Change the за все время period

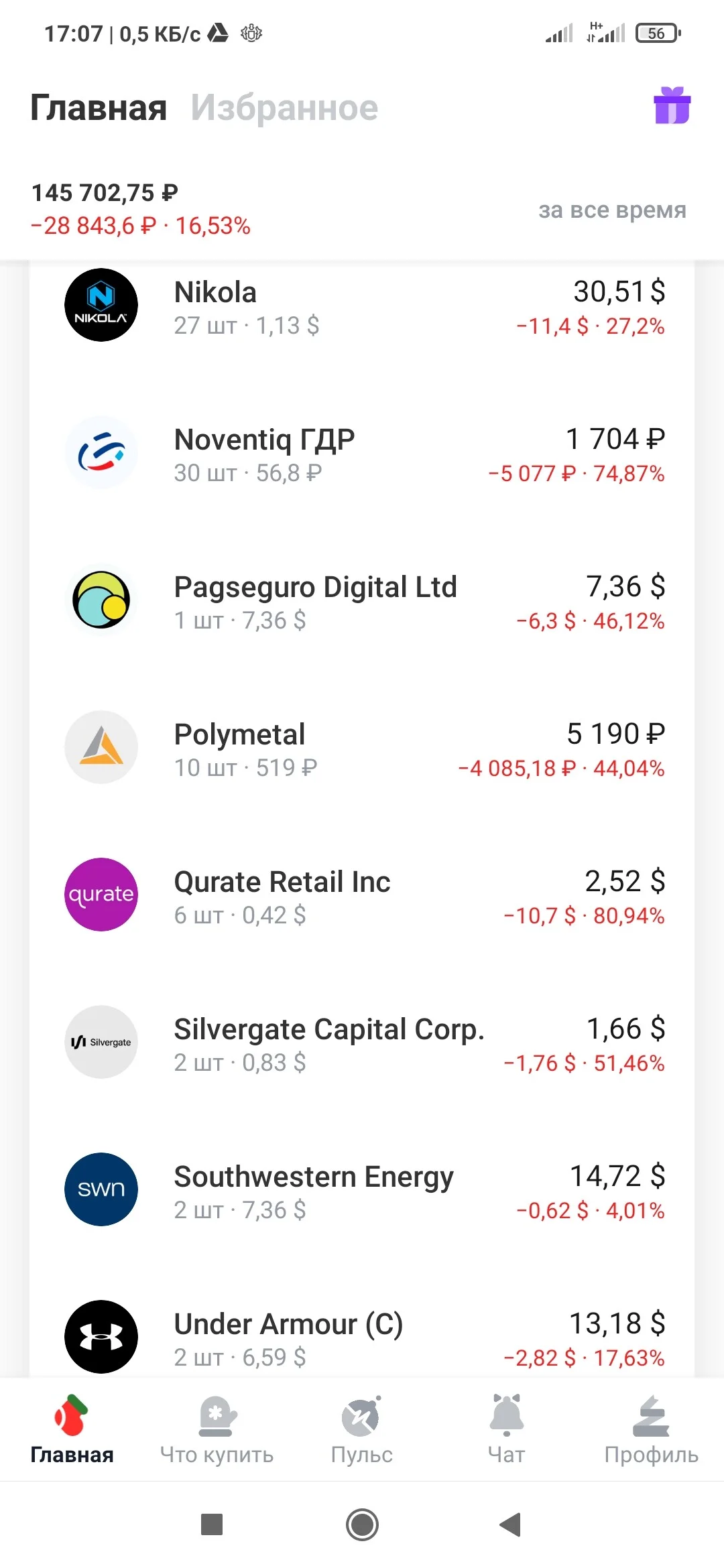coord(613,210)
